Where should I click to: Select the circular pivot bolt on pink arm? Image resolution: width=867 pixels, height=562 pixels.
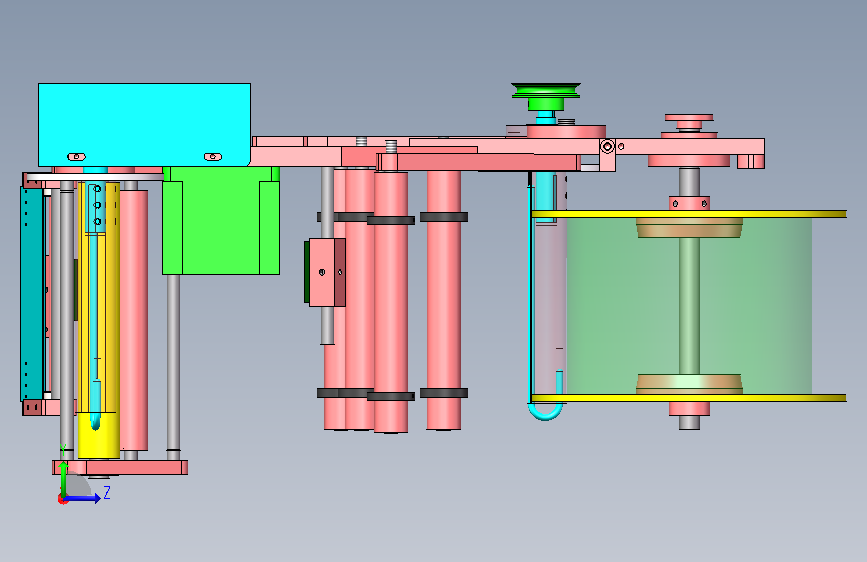click(607, 147)
